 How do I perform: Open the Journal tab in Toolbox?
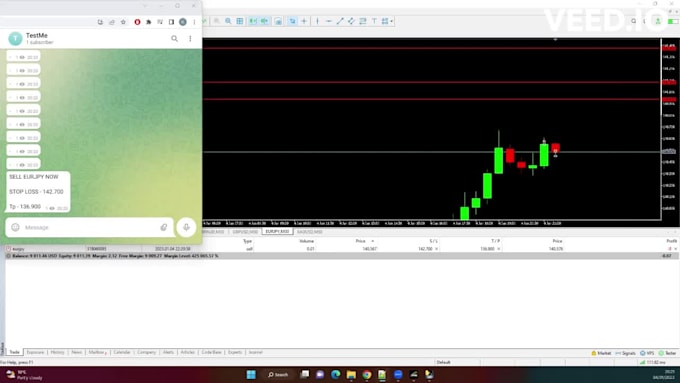pos(255,352)
